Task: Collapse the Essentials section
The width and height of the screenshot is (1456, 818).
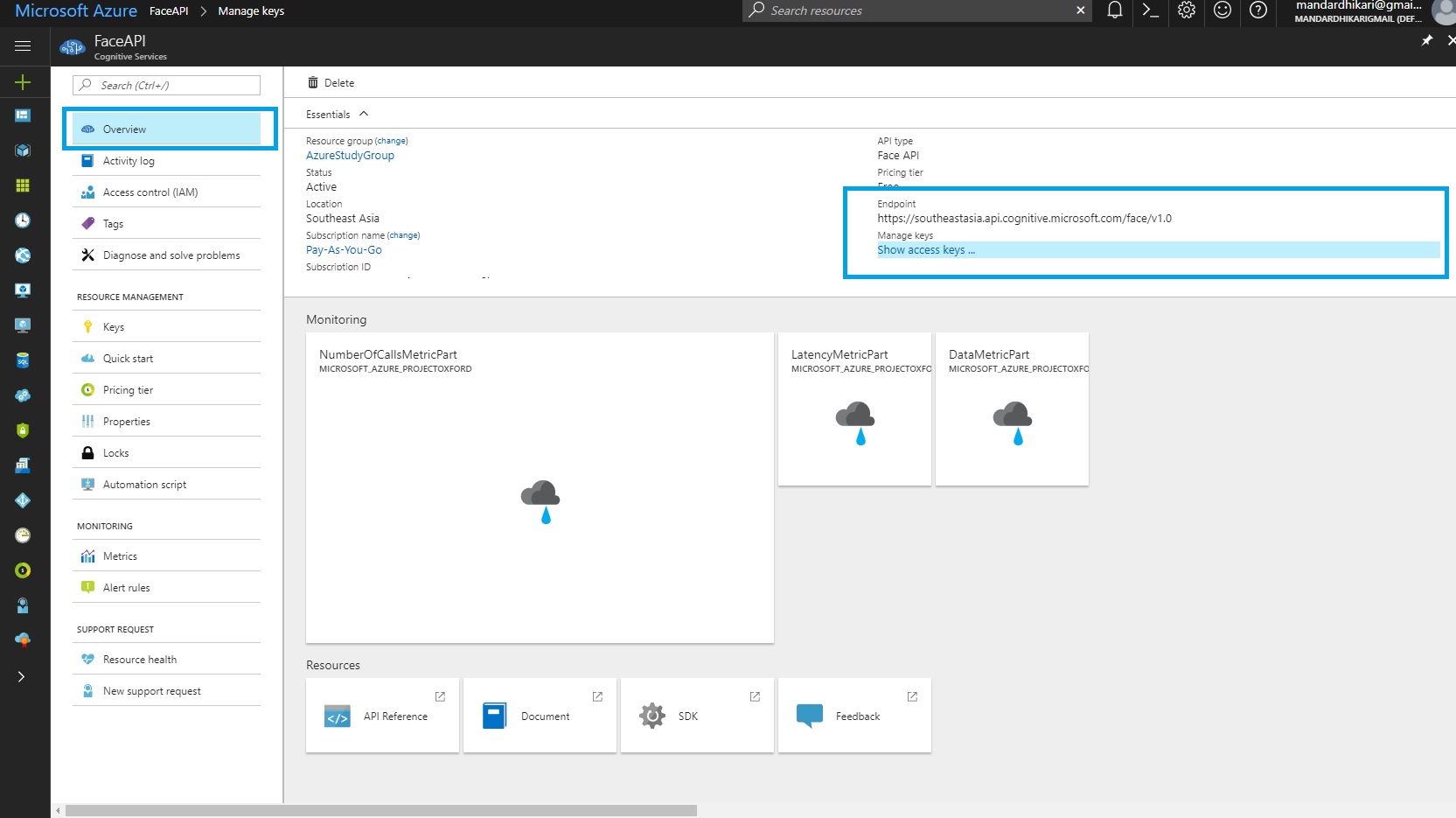Action: coord(364,114)
